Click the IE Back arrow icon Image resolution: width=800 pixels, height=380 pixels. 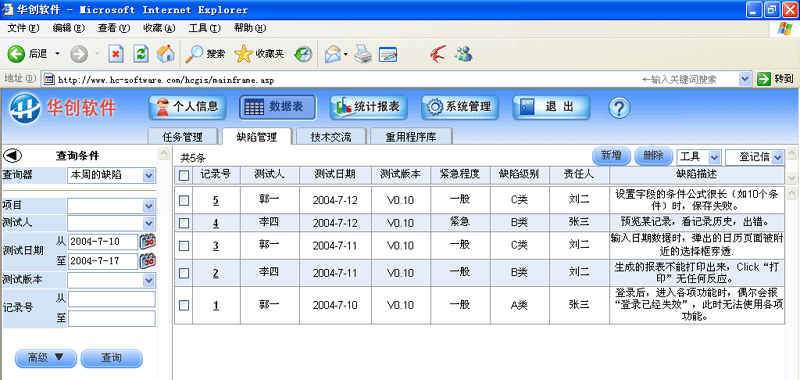tap(16, 54)
